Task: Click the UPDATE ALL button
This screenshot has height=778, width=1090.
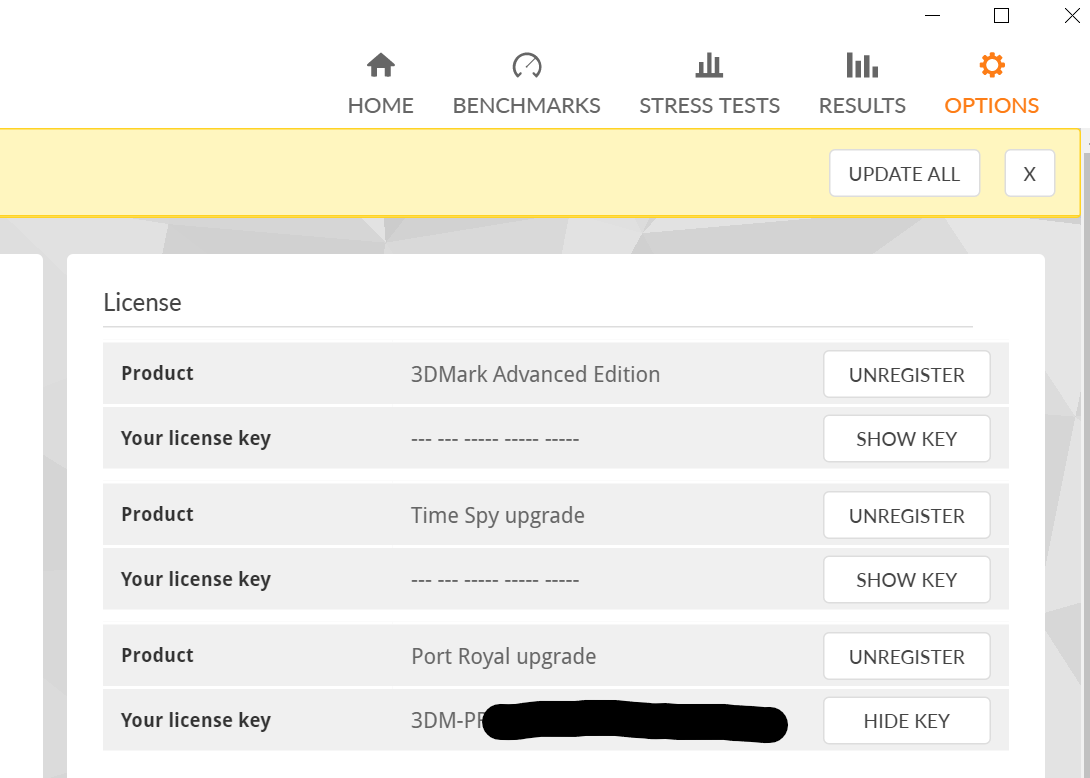Action: point(904,173)
